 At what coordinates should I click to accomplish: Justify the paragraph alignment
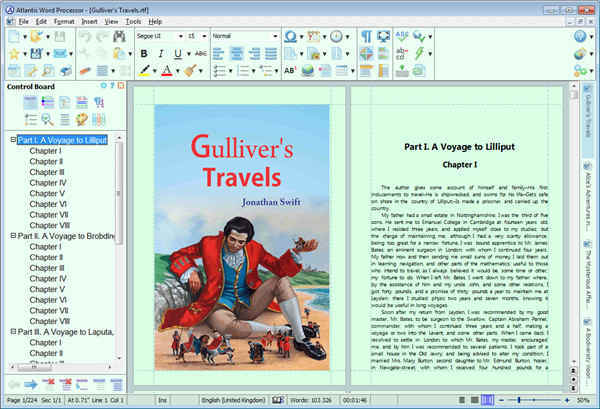[271, 54]
